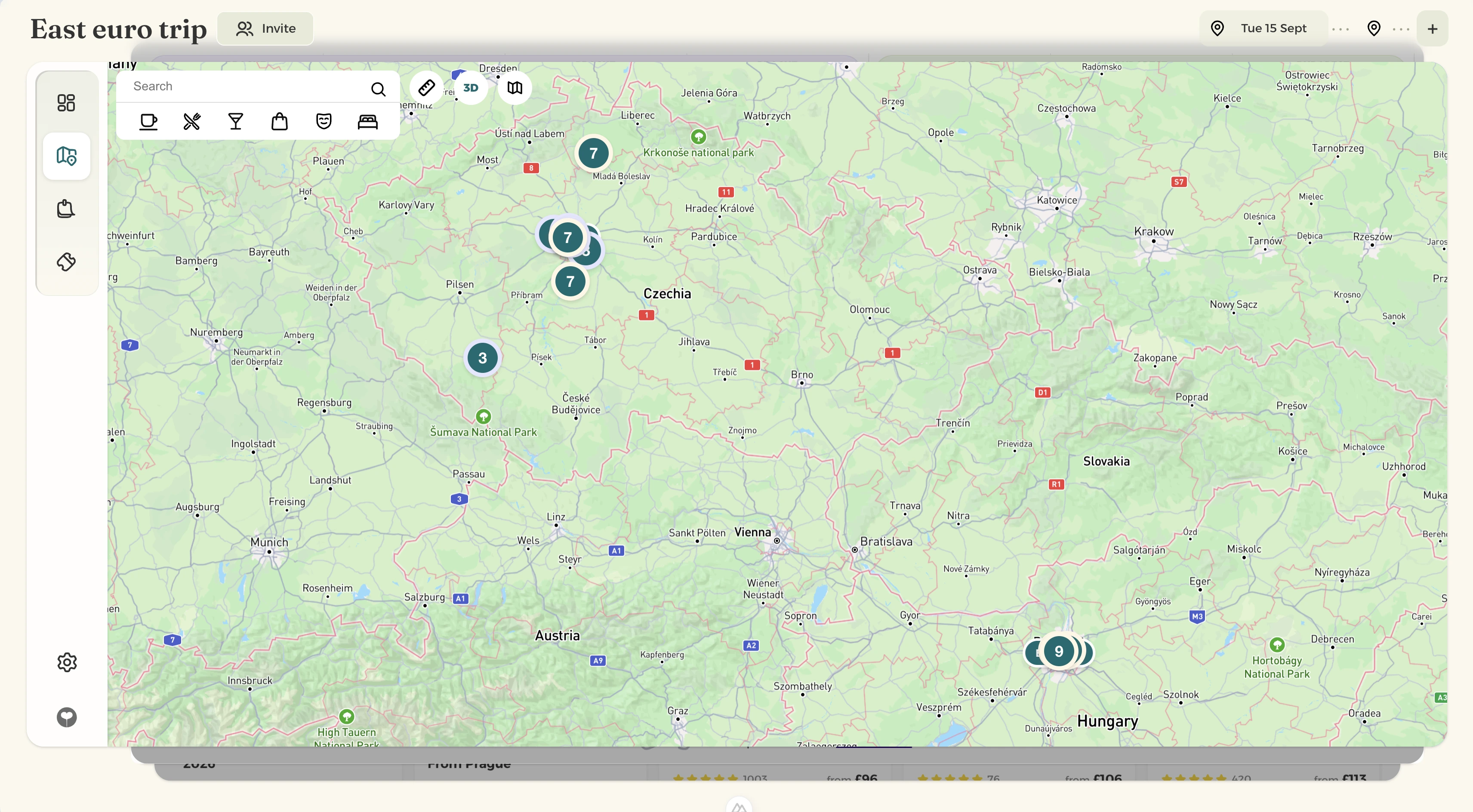This screenshot has width=1473, height=812.
Task: Filter map by hotels (bed icon)
Action: 368,121
